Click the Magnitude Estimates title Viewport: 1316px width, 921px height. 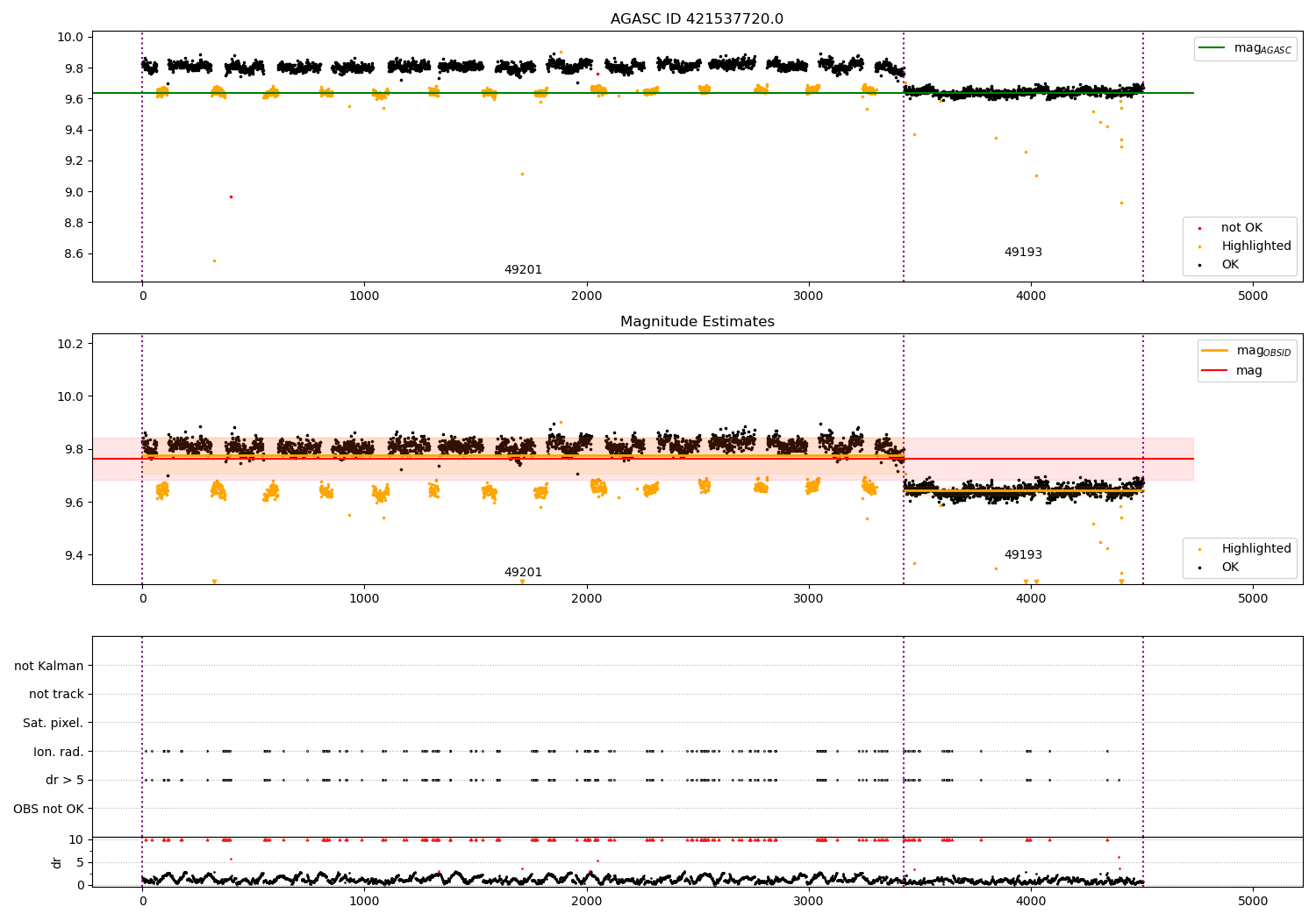coord(697,322)
